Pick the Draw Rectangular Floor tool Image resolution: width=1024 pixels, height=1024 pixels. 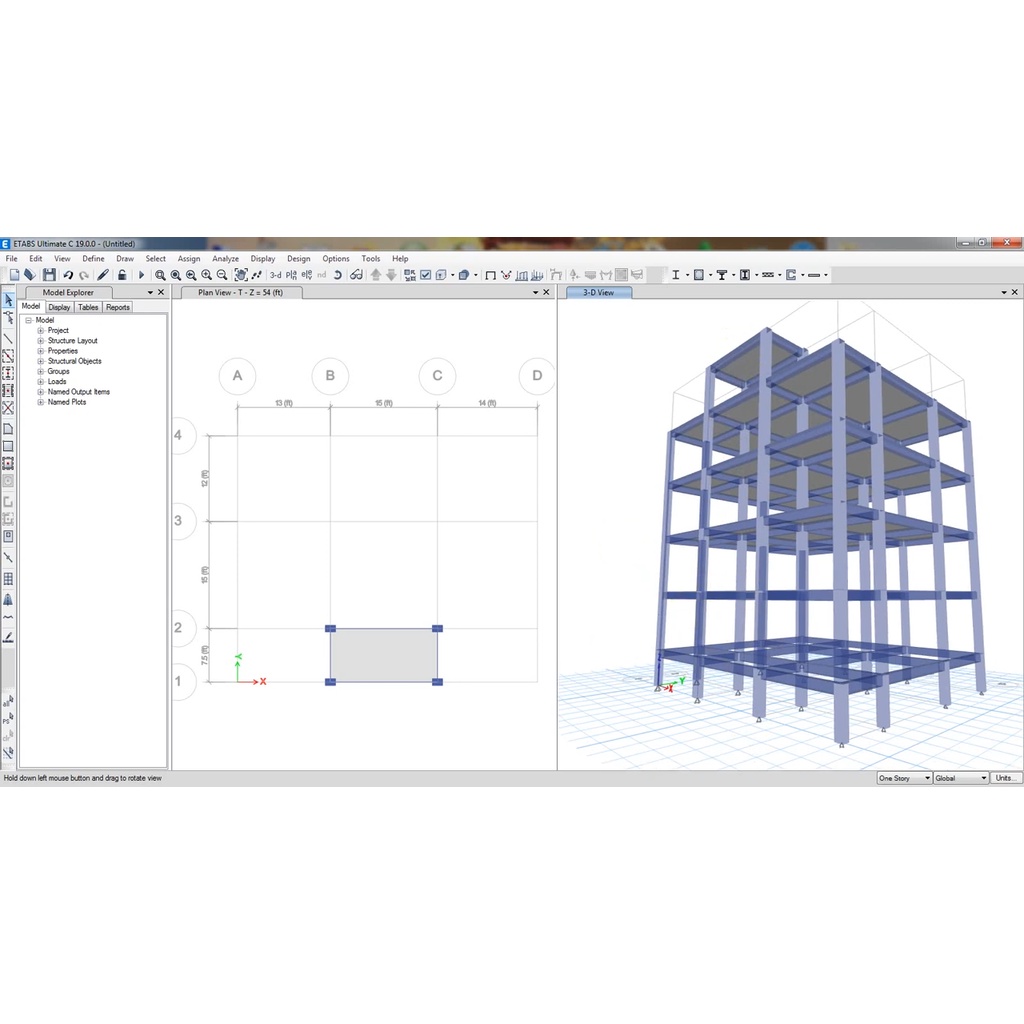pyautogui.click(x=8, y=446)
